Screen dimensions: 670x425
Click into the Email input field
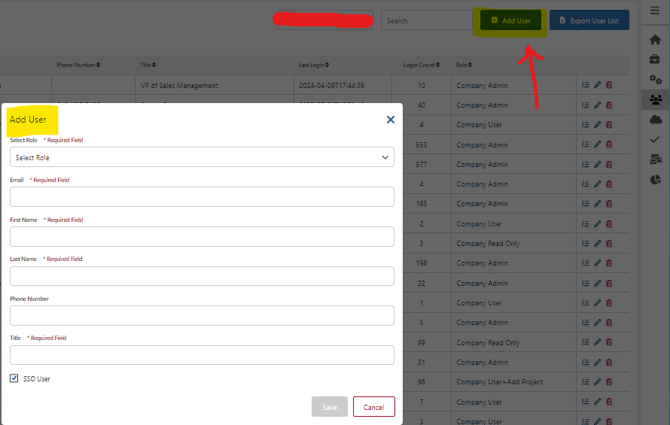(201, 197)
